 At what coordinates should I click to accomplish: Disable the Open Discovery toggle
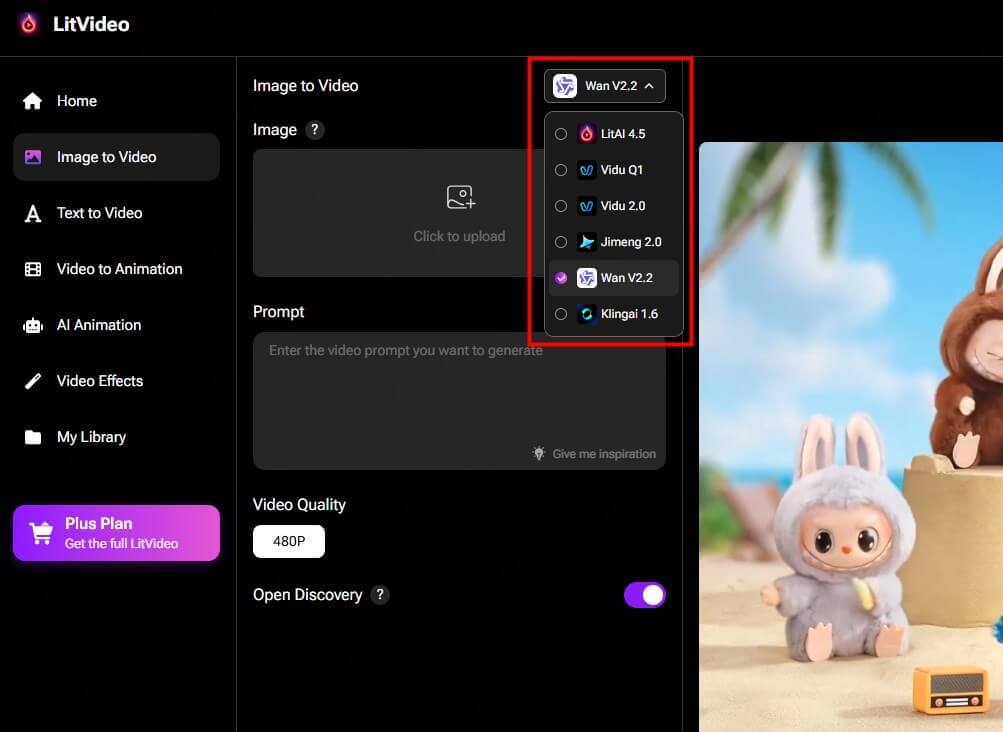pyautogui.click(x=645, y=594)
